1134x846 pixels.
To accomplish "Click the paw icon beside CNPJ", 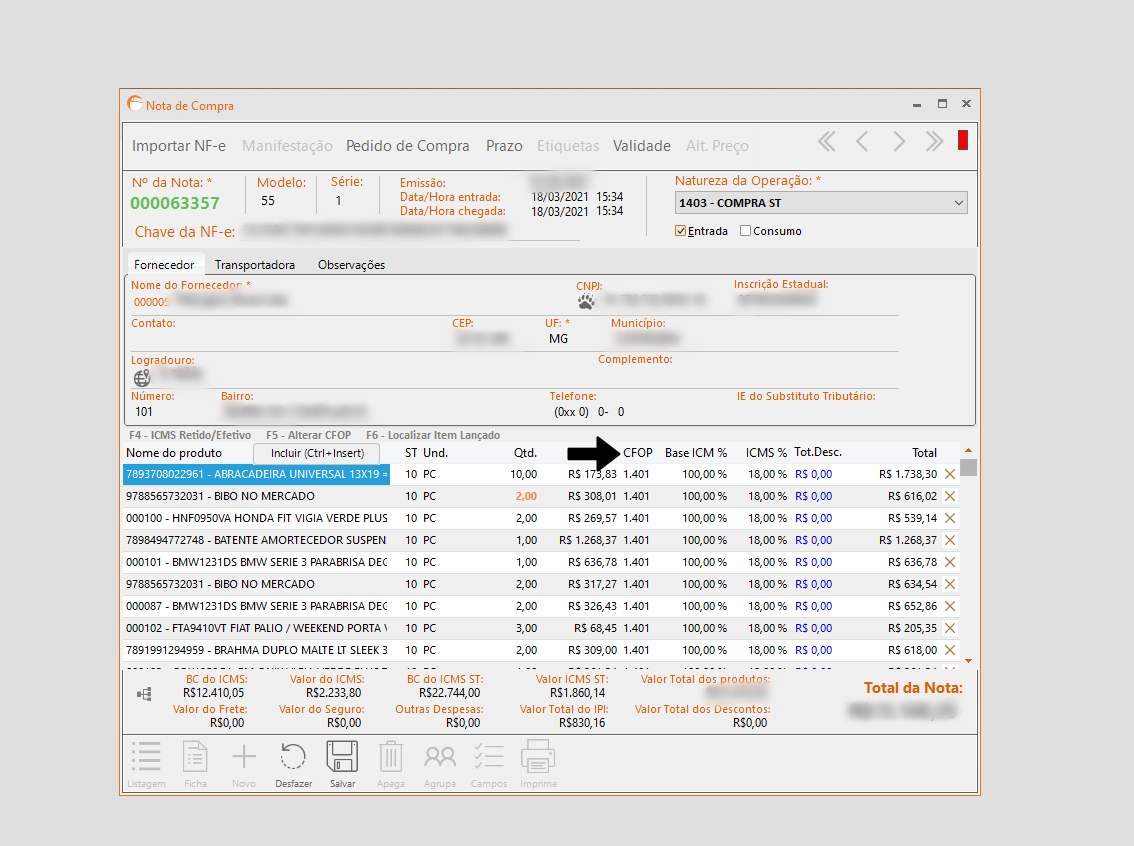I will tap(586, 300).
